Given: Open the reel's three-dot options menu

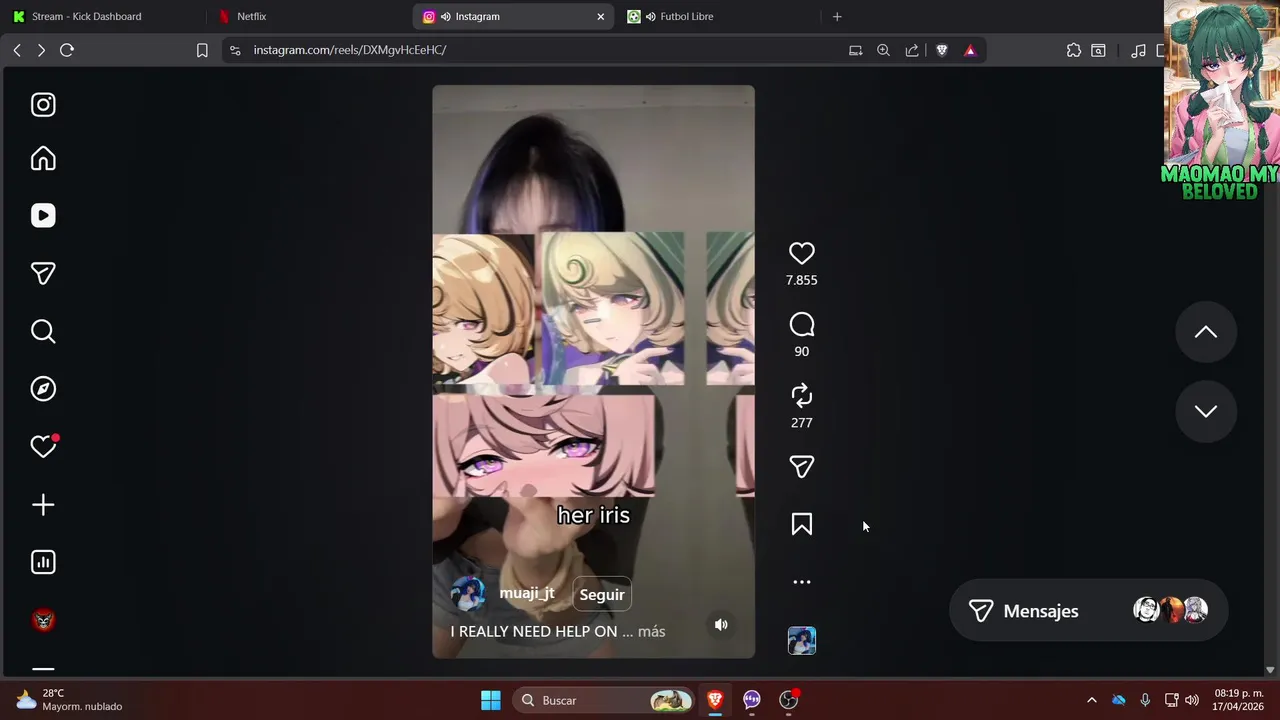Looking at the screenshot, I should 802,582.
